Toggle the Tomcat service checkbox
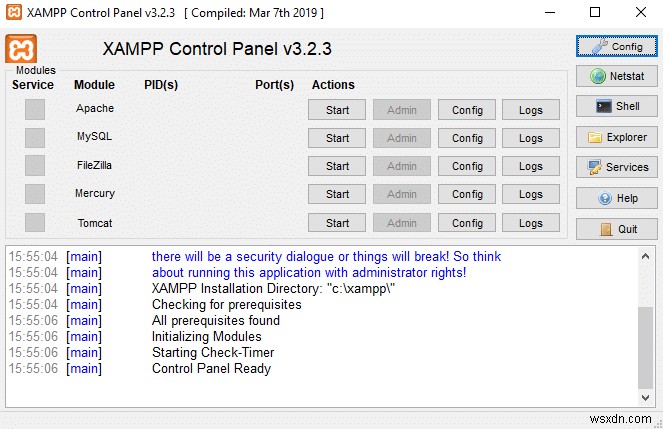Screen dimensions: 663x429 point(35,222)
